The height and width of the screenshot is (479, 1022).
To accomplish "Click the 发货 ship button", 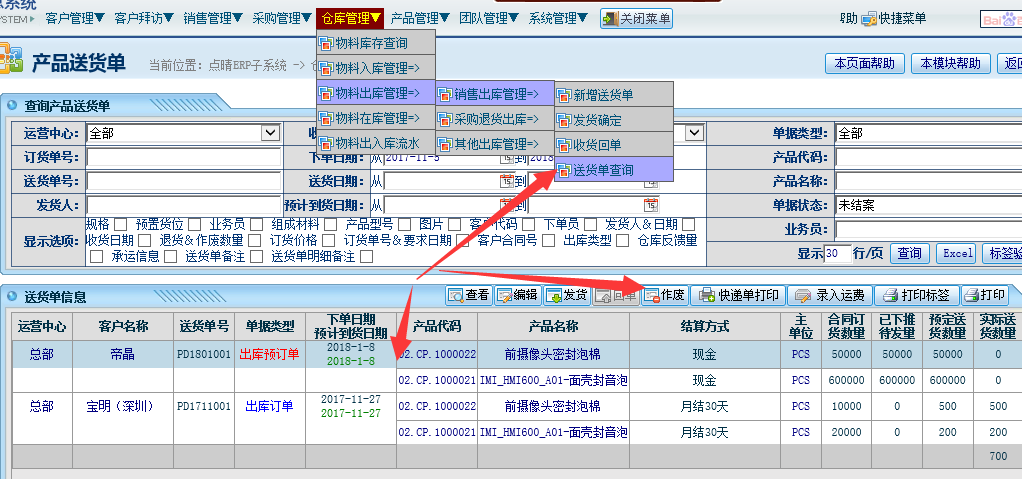I will (x=566, y=296).
